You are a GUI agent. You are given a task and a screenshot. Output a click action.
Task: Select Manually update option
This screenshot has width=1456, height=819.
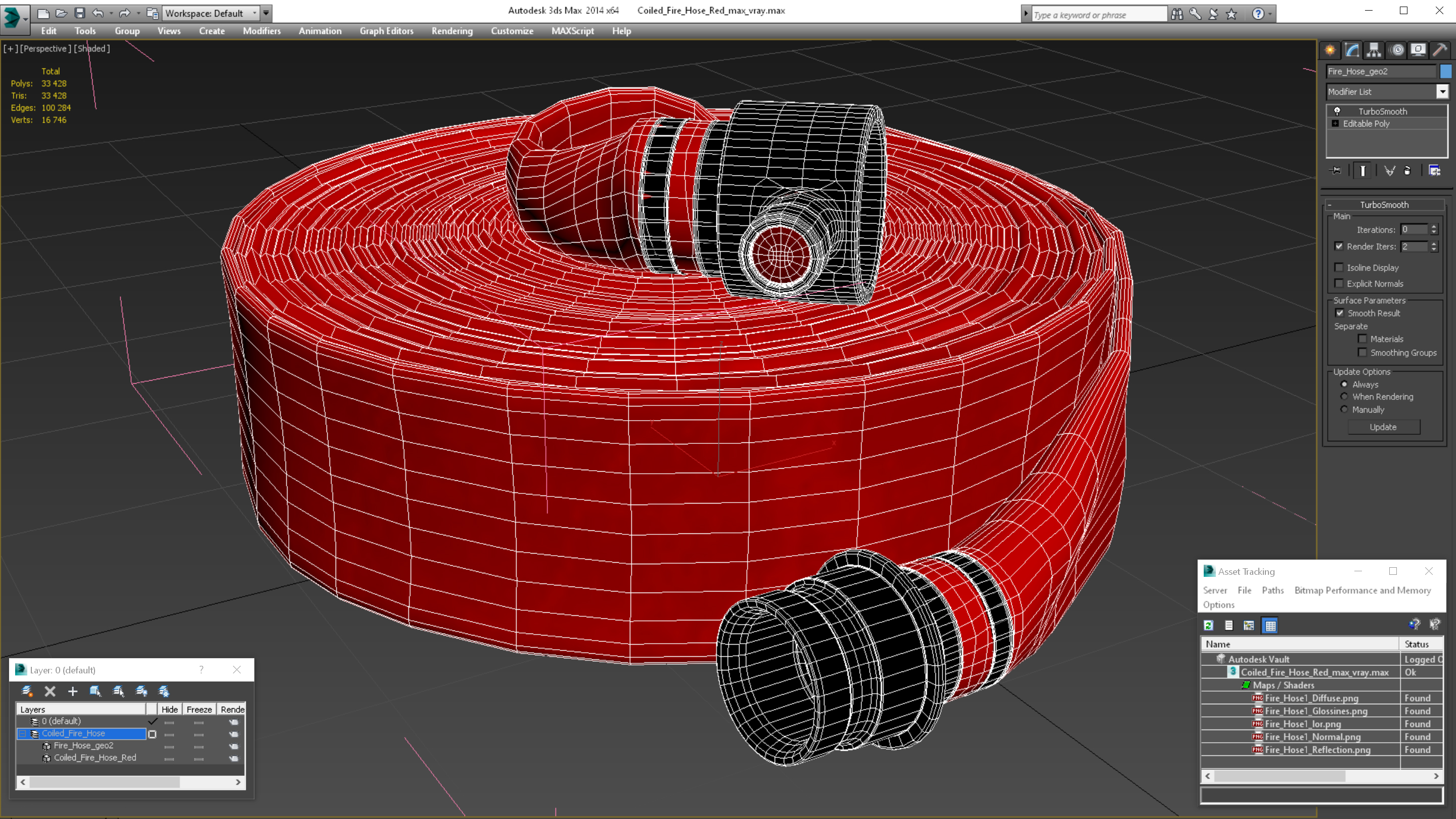1345,410
